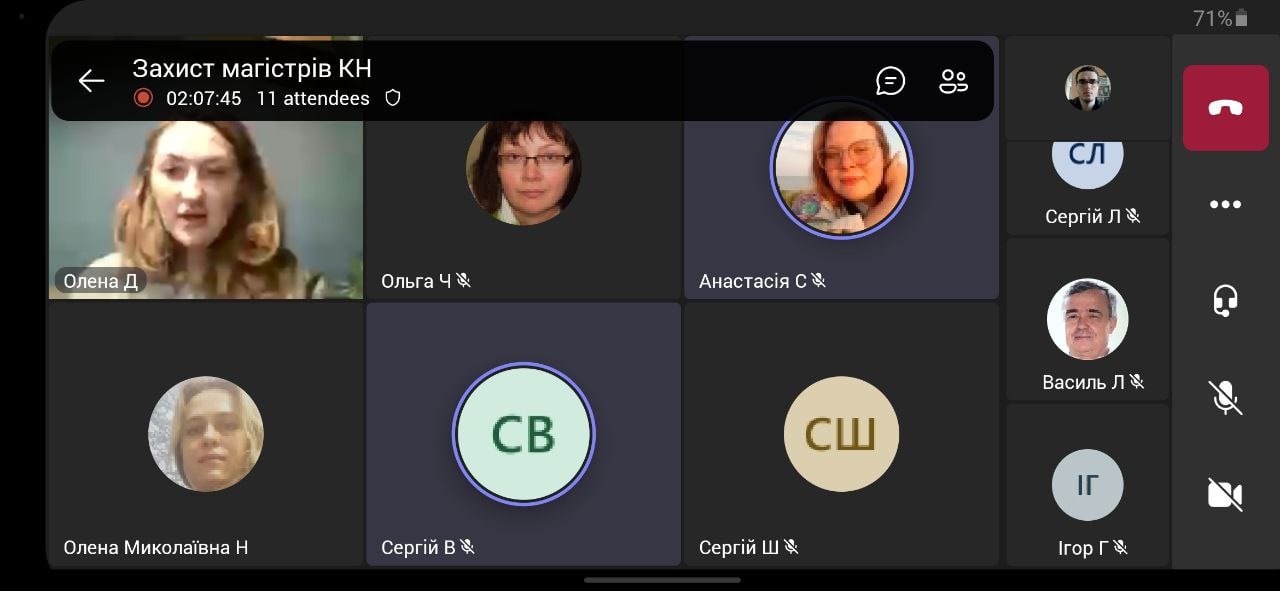
Task: Tap the СШ initials avatar of Сергій Ш
Action: click(841, 433)
